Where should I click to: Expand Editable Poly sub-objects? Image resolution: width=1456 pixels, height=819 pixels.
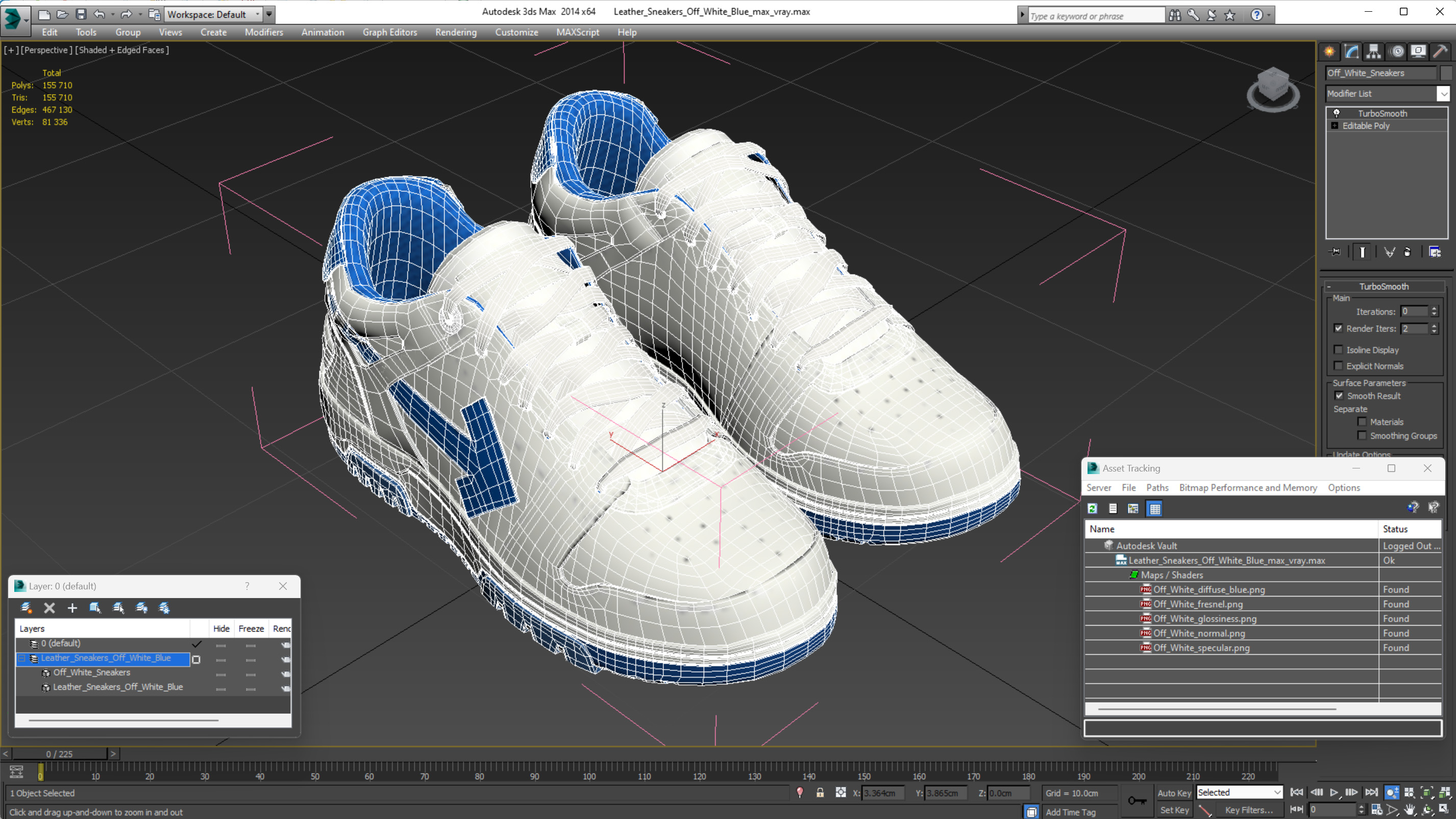point(1335,126)
